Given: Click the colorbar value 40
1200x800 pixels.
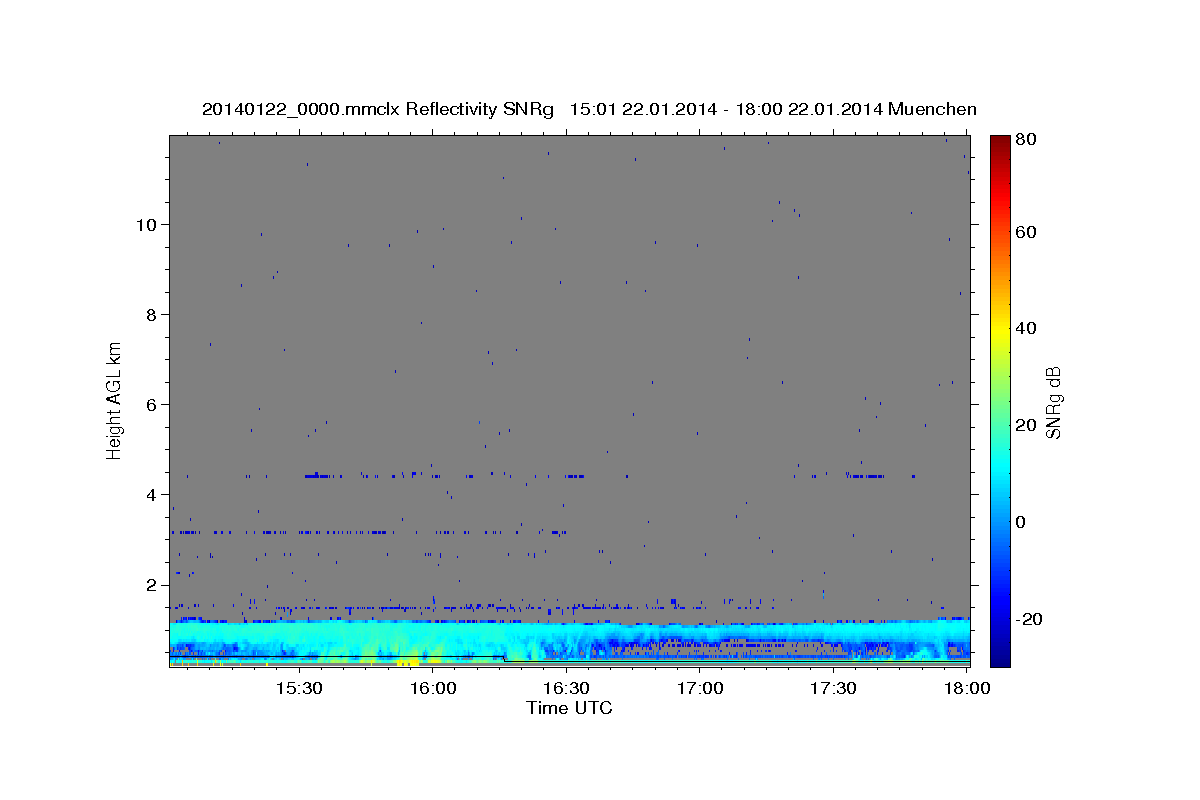Looking at the screenshot, I should 1025,328.
